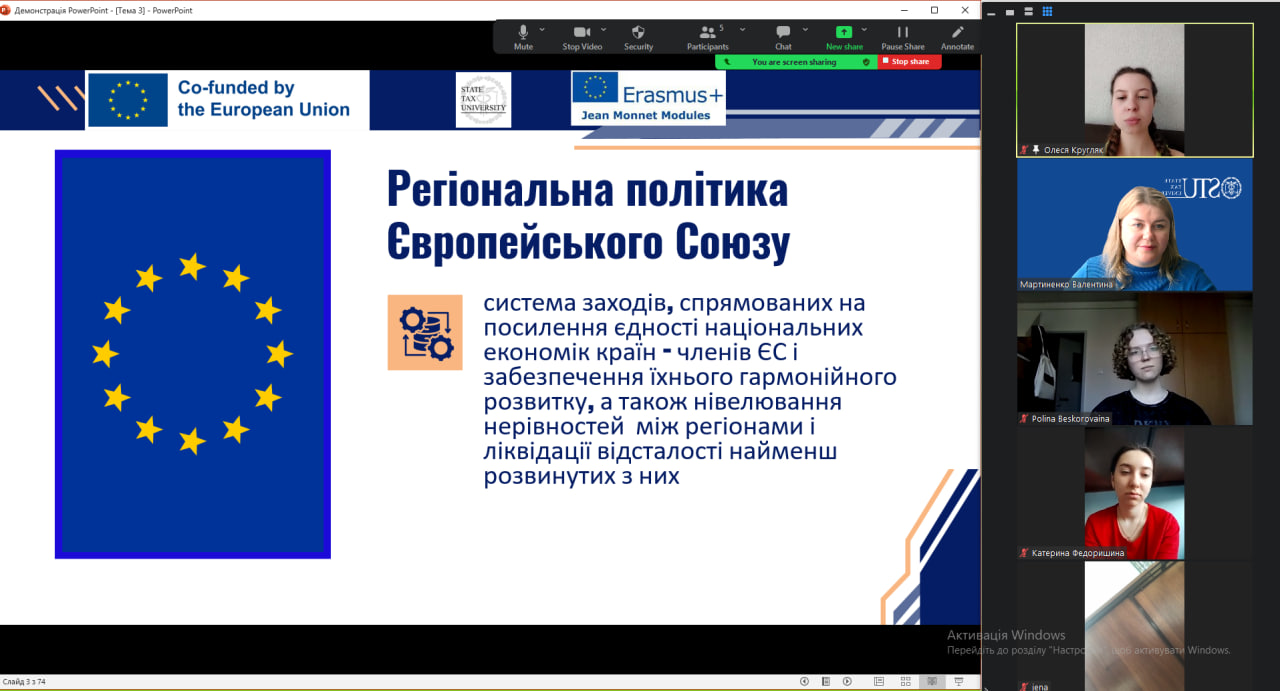Viewport: 1280px width, 691px height.
Task: Click the slide counter 'Слайд 3 з 74'
Action: point(24,682)
